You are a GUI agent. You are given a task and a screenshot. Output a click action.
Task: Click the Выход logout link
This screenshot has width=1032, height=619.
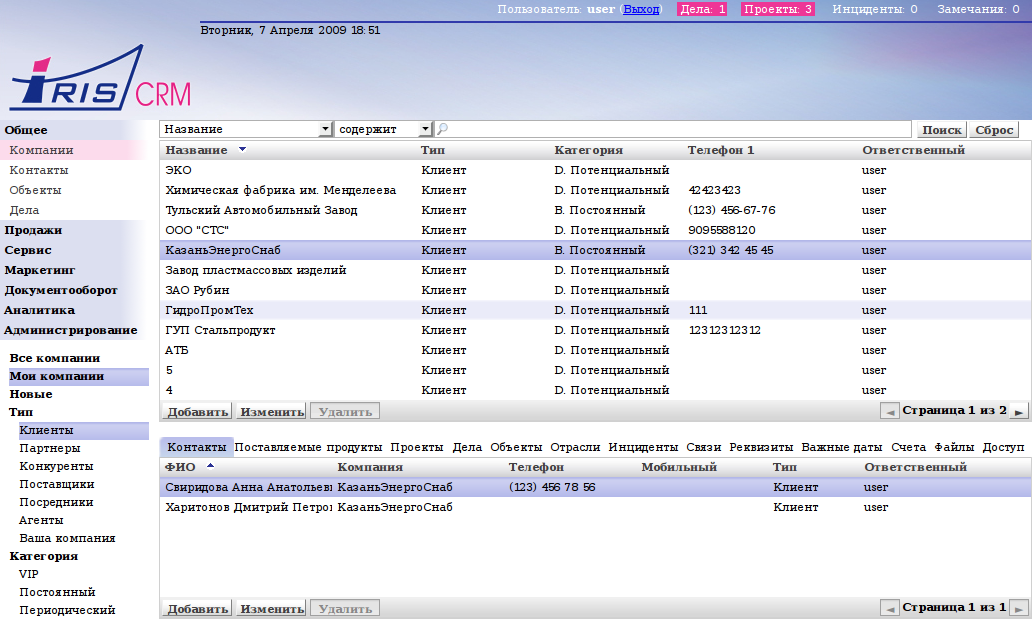641,9
